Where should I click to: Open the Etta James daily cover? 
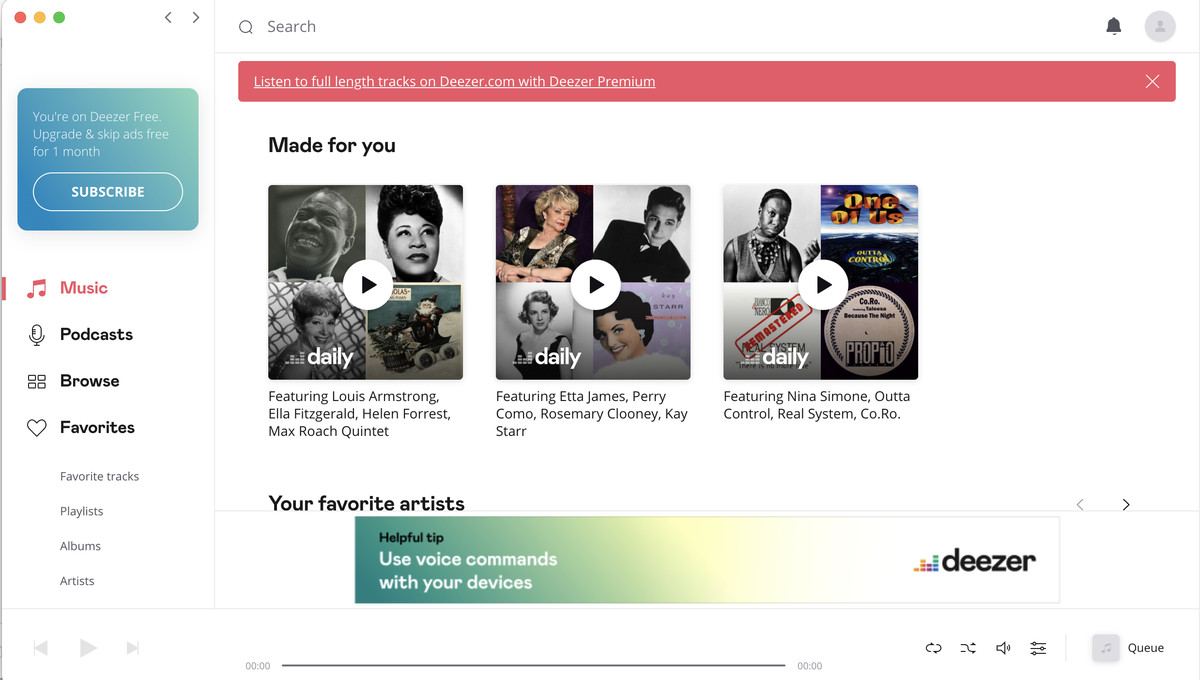pyautogui.click(x=593, y=282)
